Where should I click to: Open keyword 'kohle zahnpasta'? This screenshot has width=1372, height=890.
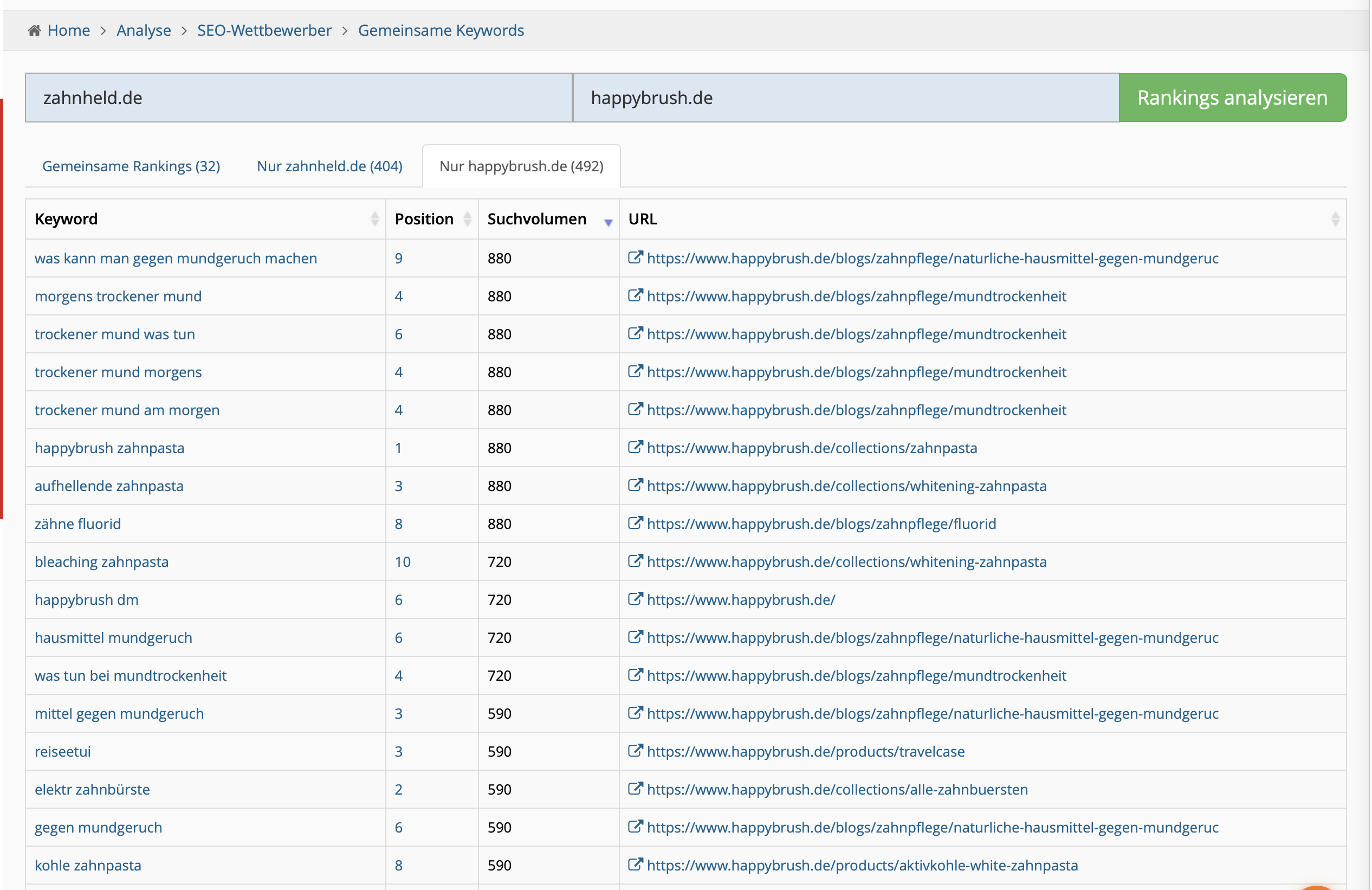[88, 866]
